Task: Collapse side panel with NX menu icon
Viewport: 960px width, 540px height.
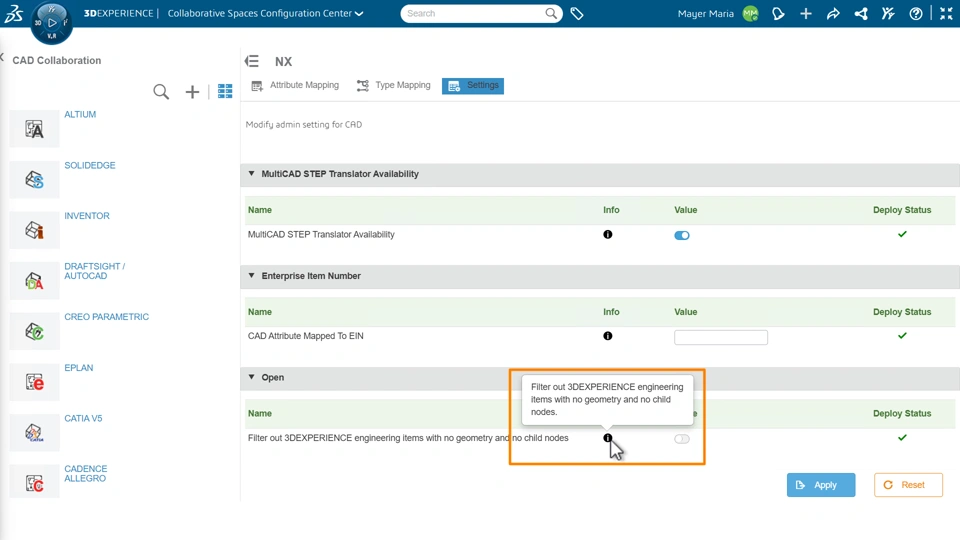Action: (x=252, y=61)
